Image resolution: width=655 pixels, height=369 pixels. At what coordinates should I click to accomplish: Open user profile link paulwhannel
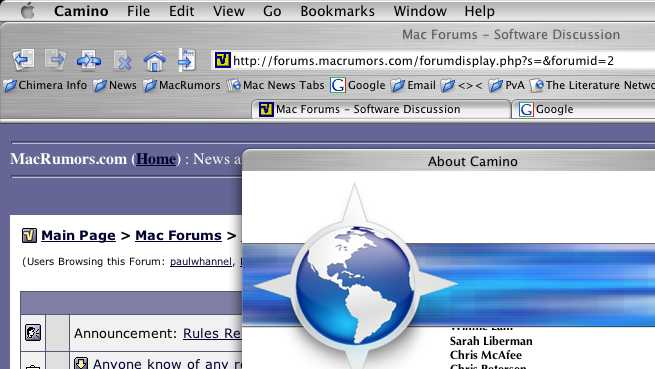201,262
